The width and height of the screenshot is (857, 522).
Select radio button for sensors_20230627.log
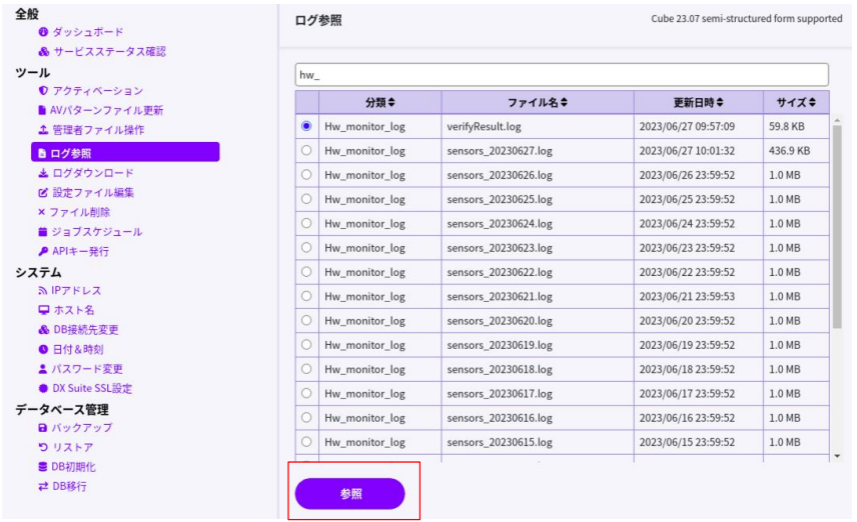pos(306,150)
